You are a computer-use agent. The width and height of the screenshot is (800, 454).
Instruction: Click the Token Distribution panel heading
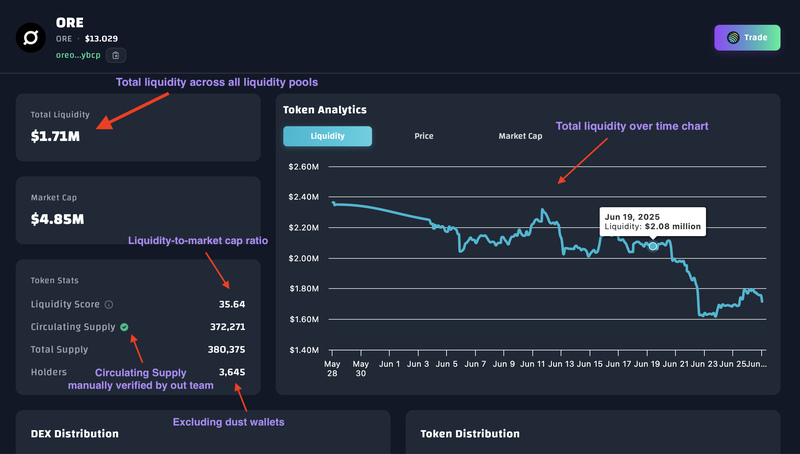(470, 434)
